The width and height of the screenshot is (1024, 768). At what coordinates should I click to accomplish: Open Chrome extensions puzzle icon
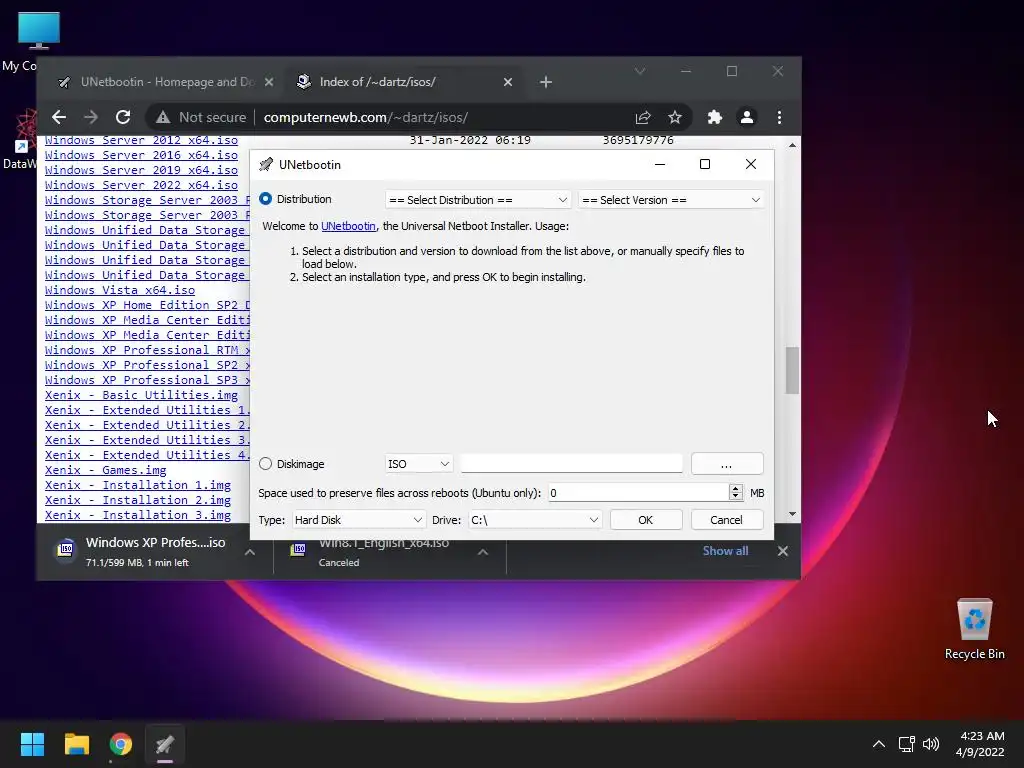point(715,118)
